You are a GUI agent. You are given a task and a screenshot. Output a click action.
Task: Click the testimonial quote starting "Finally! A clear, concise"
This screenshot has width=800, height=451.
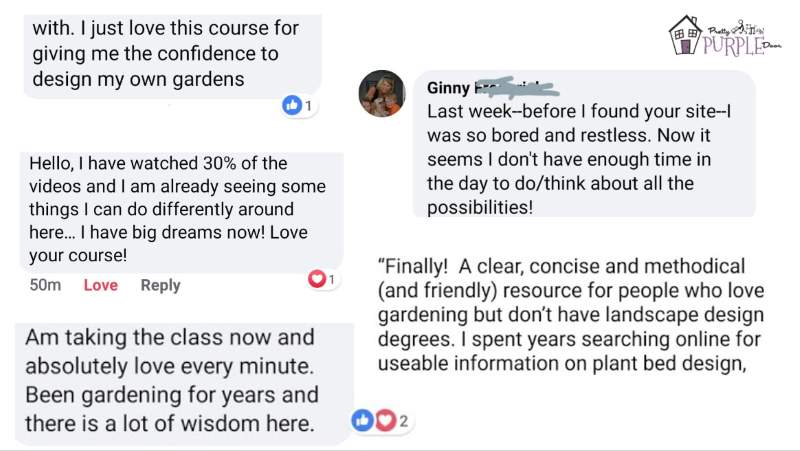[x=570, y=314]
